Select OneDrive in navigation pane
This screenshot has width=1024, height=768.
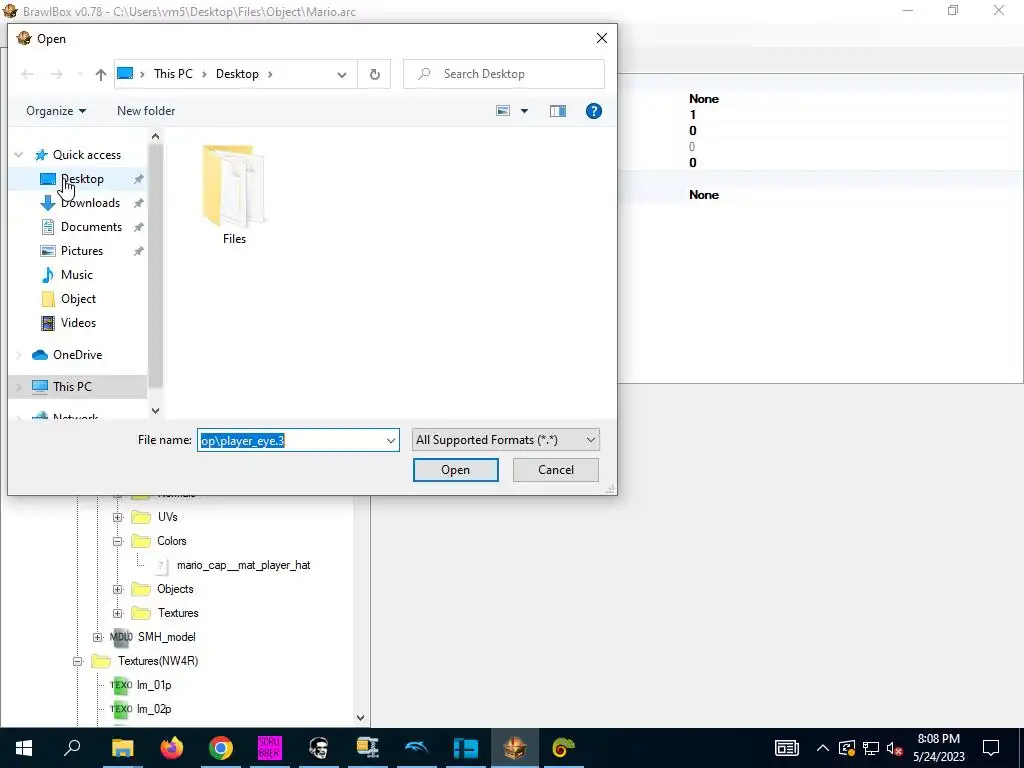pyautogui.click(x=77, y=355)
